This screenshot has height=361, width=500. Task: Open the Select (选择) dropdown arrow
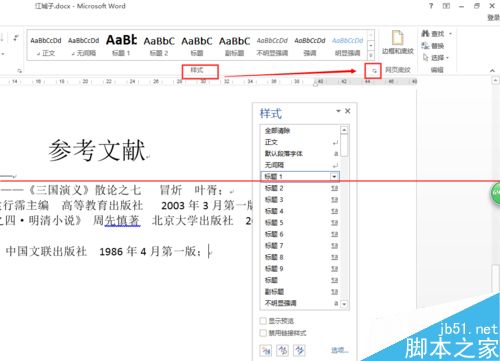click(447, 58)
